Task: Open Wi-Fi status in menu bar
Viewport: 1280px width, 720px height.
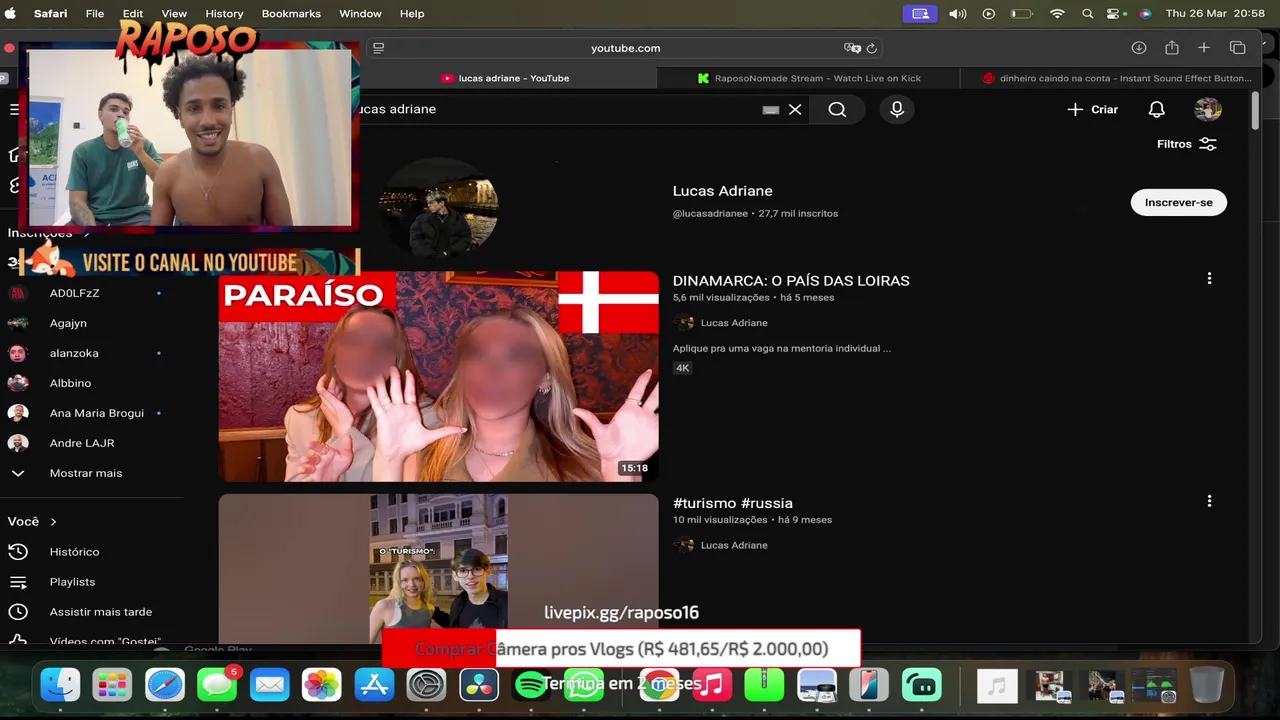Action: pyautogui.click(x=1057, y=14)
